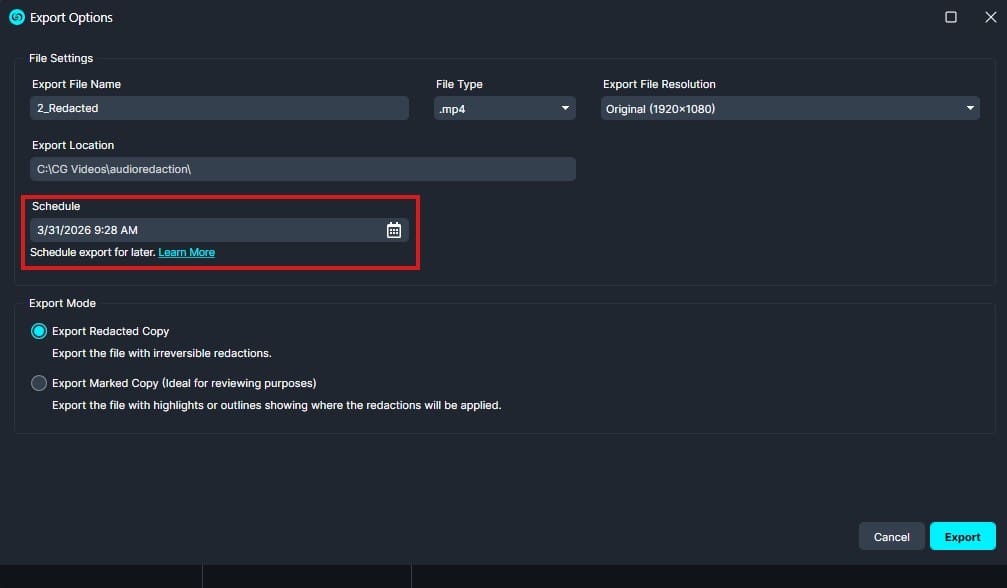Click the File Type dropdown arrow
Viewport: 1007px width, 588px height.
[565, 108]
